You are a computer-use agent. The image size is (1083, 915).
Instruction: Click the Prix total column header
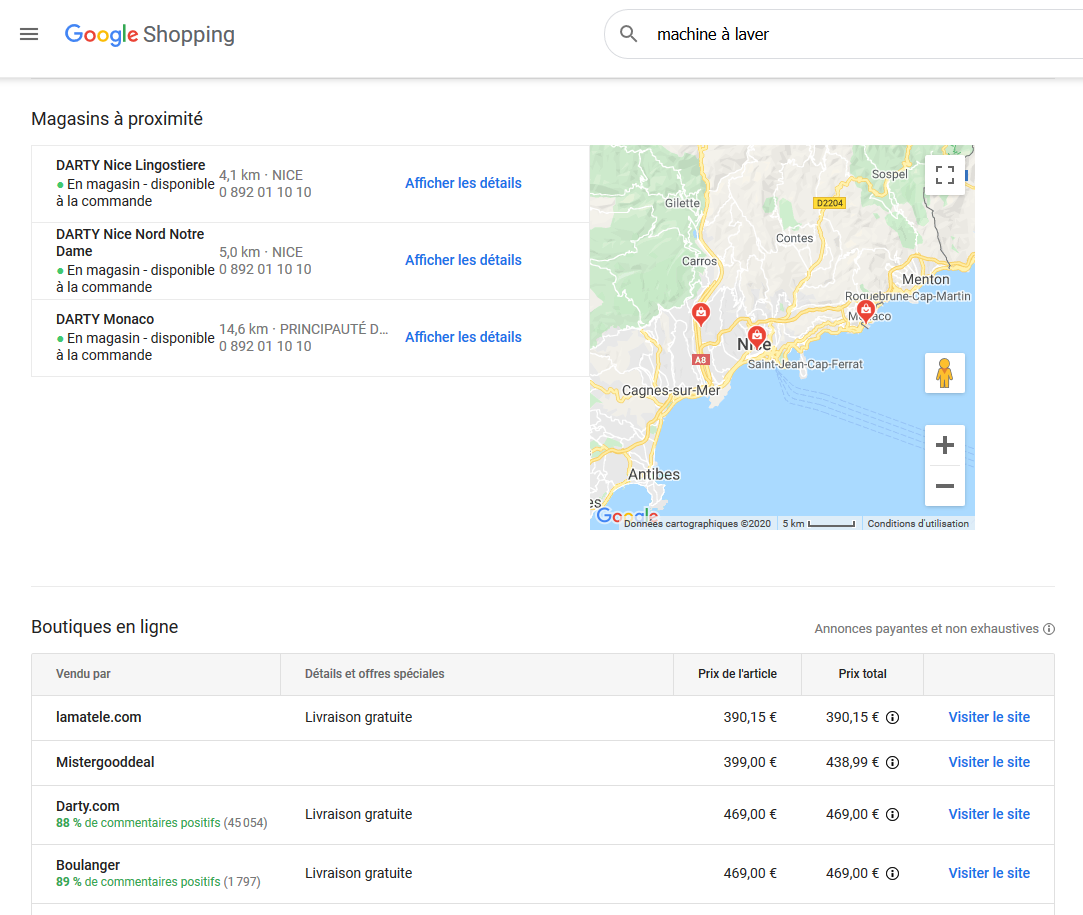[862, 673]
